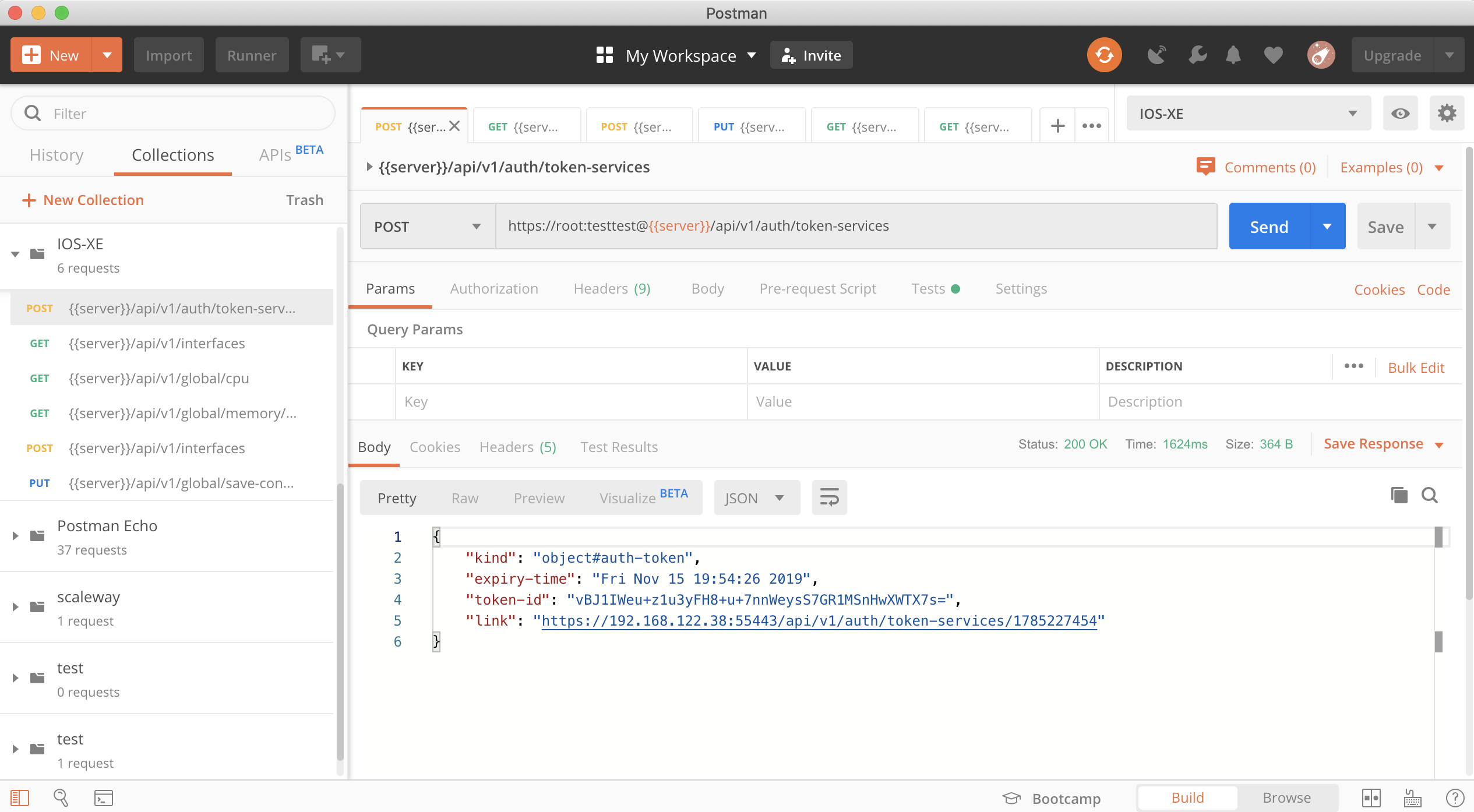This screenshot has width=1474, height=812.
Task: Switch to the Authorization tab
Action: pos(493,289)
